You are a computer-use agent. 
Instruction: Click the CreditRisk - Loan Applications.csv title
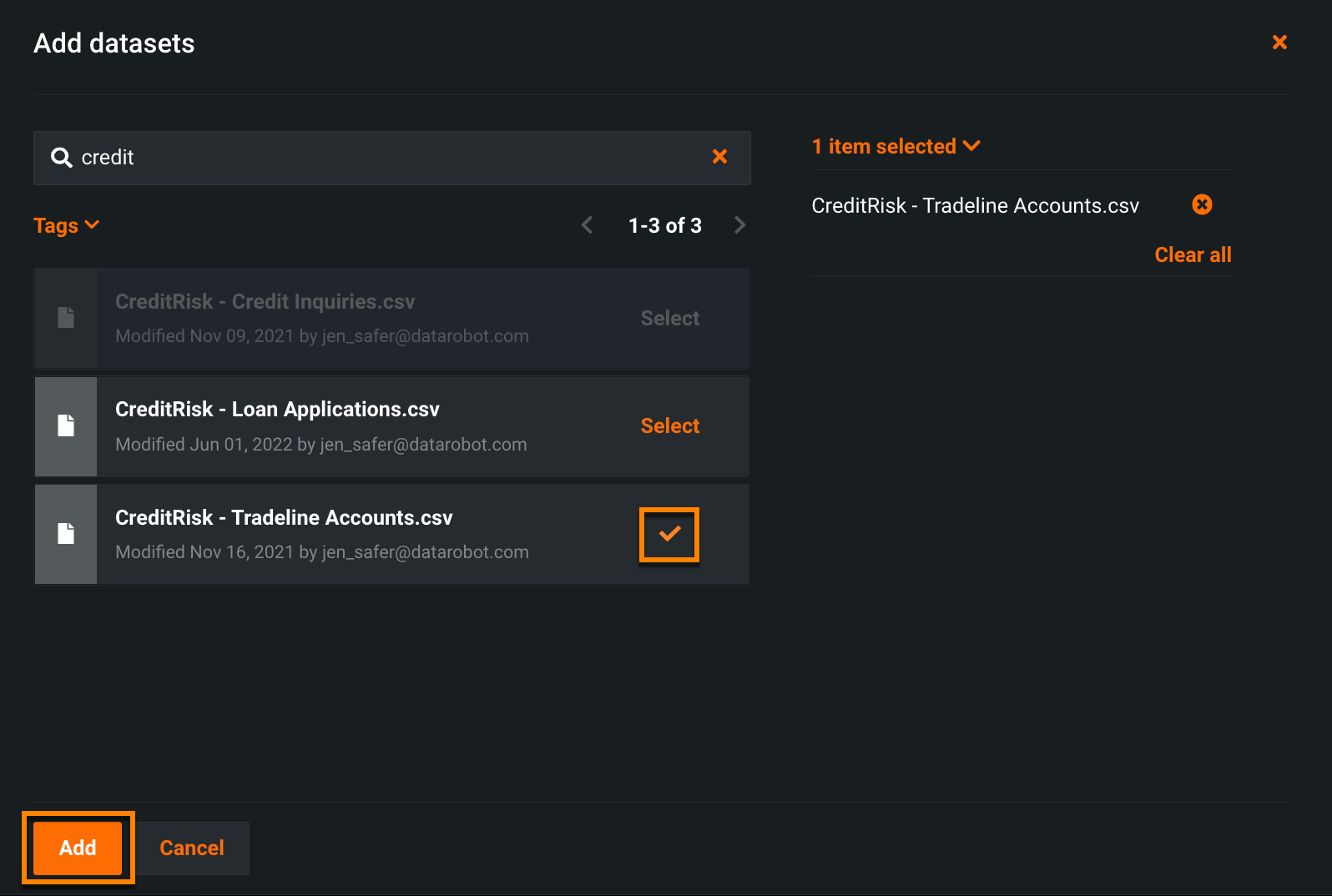tap(277, 410)
